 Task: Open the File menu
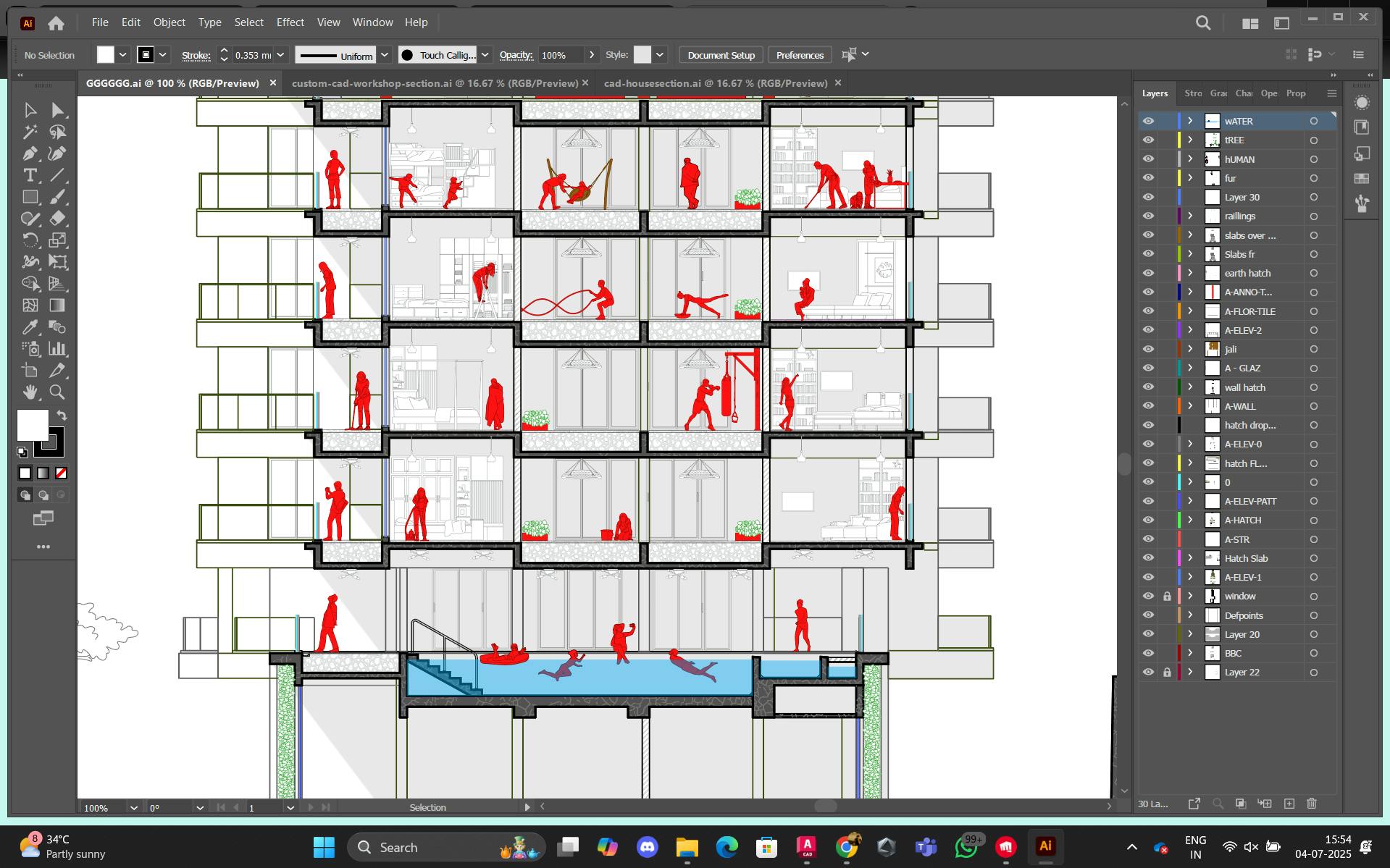(100, 22)
